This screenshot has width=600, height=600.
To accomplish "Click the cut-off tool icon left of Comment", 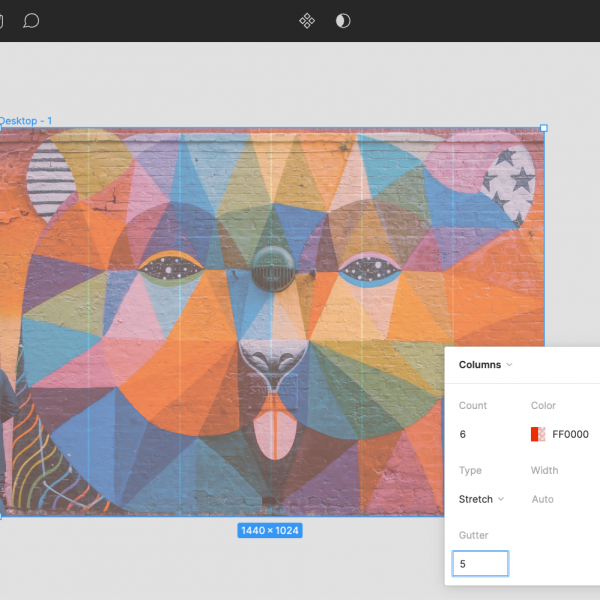I will (2, 20).
